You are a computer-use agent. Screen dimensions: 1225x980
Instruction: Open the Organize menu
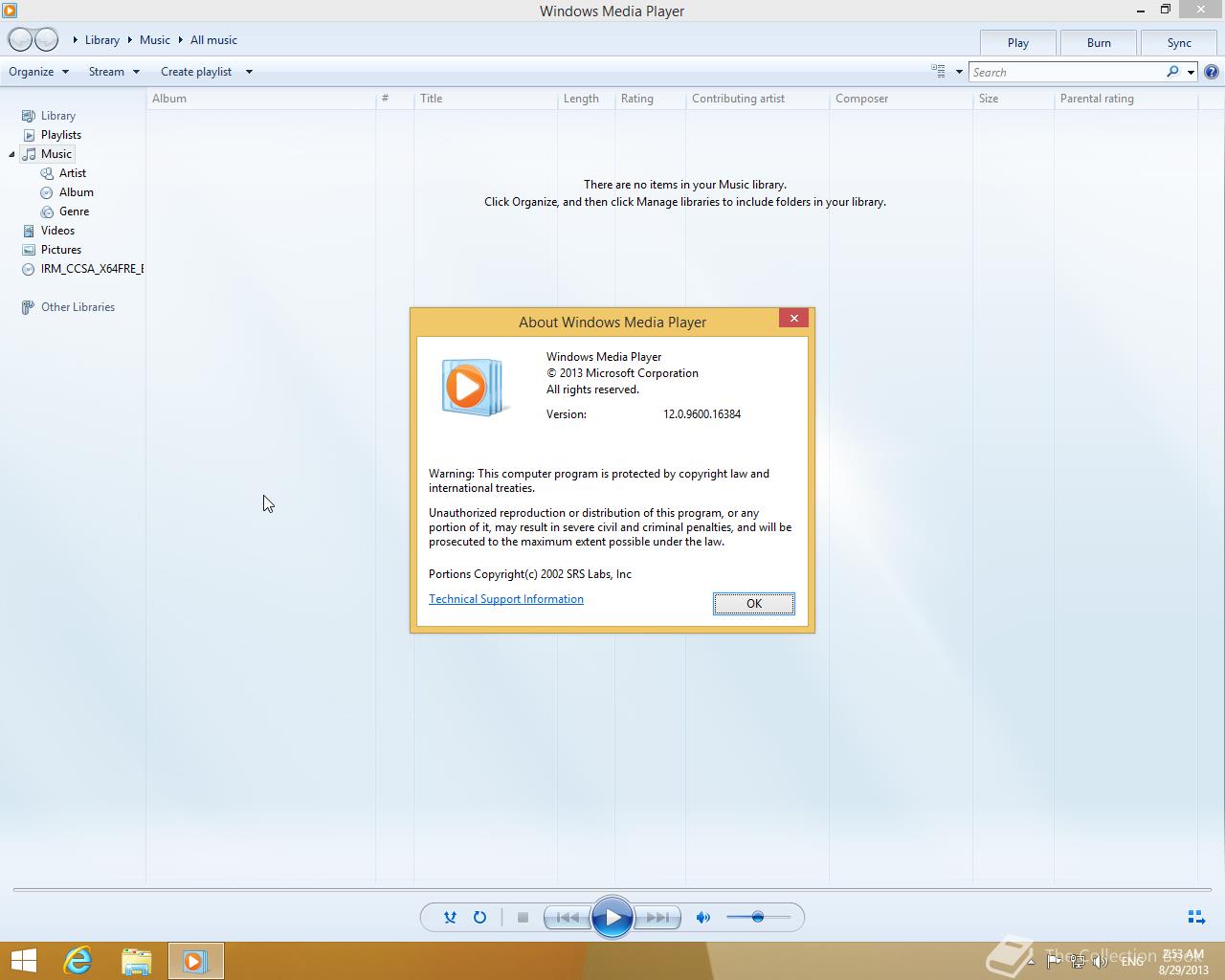pyautogui.click(x=38, y=72)
